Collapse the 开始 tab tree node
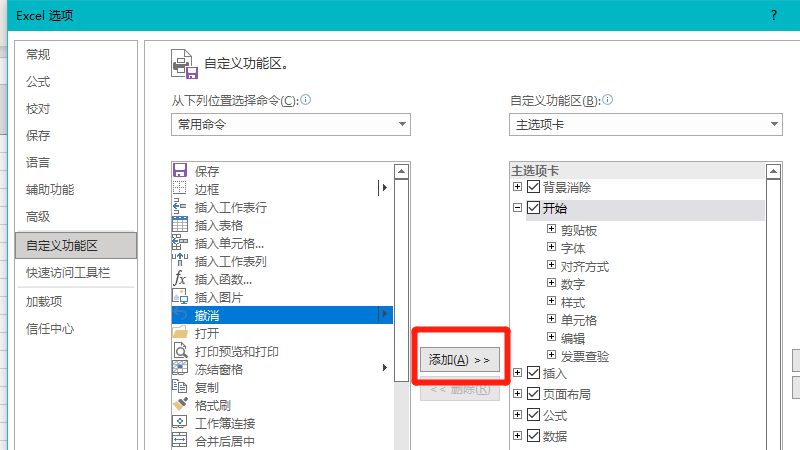800x450 pixels. pos(517,209)
